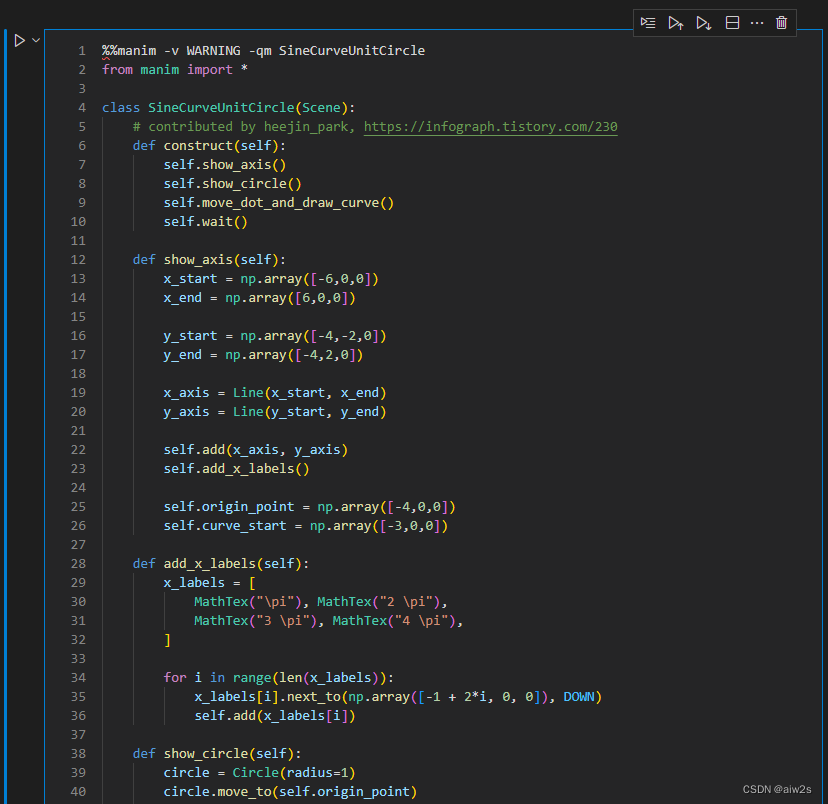Click 'def construct(self):' definition
Viewport: 828px width, 804px height.
tap(209, 146)
